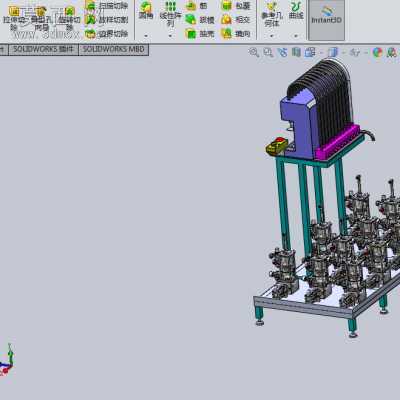Expand the Display Style dropdown arrow
The image size is (400, 400).
pos(343,53)
